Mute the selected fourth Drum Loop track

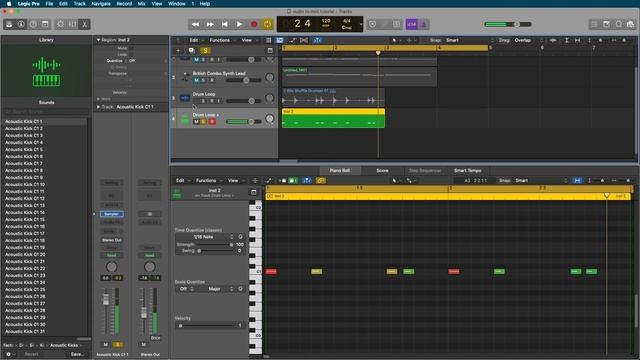pyautogui.click(x=196, y=122)
